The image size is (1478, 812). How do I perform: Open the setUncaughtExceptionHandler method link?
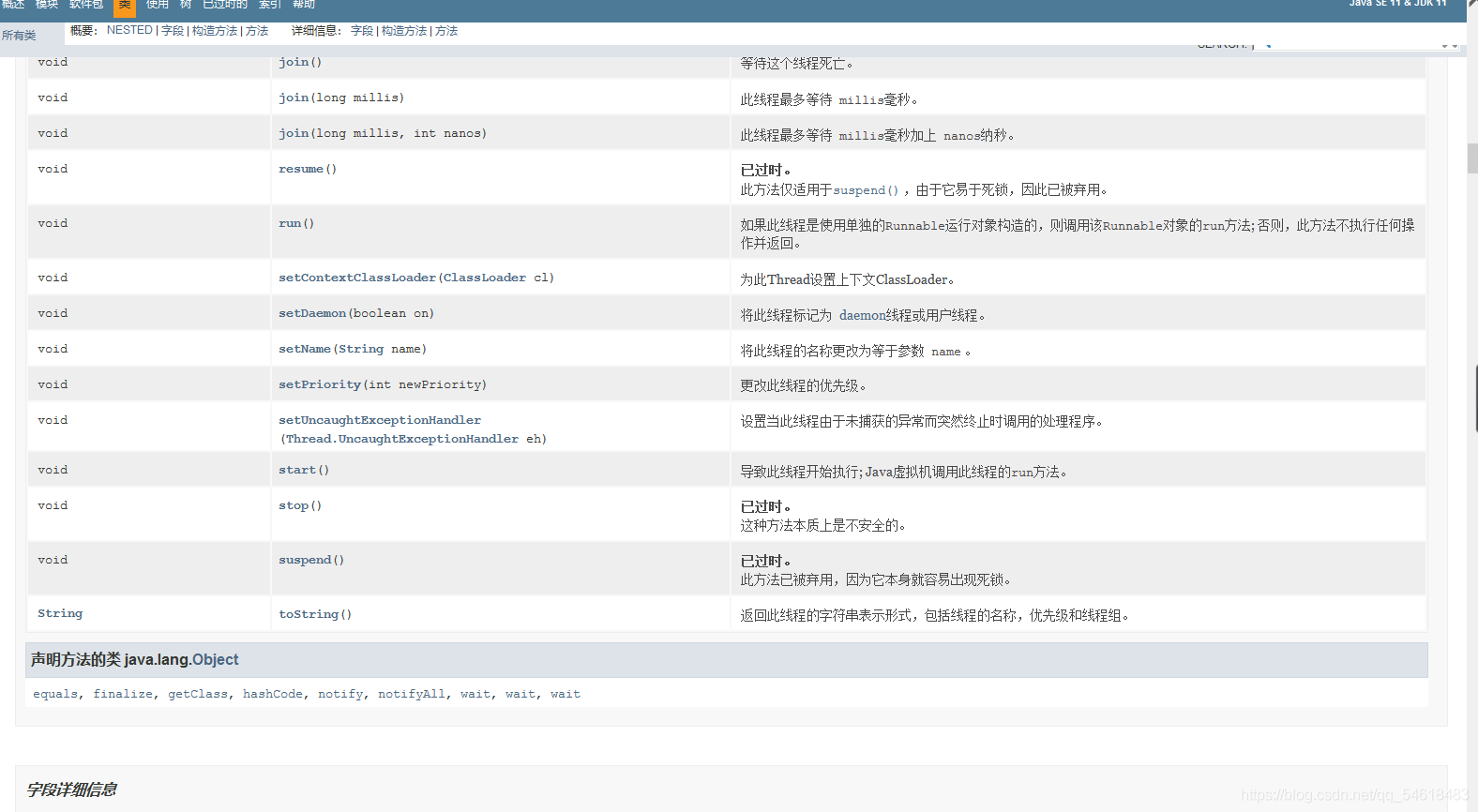pos(380,420)
